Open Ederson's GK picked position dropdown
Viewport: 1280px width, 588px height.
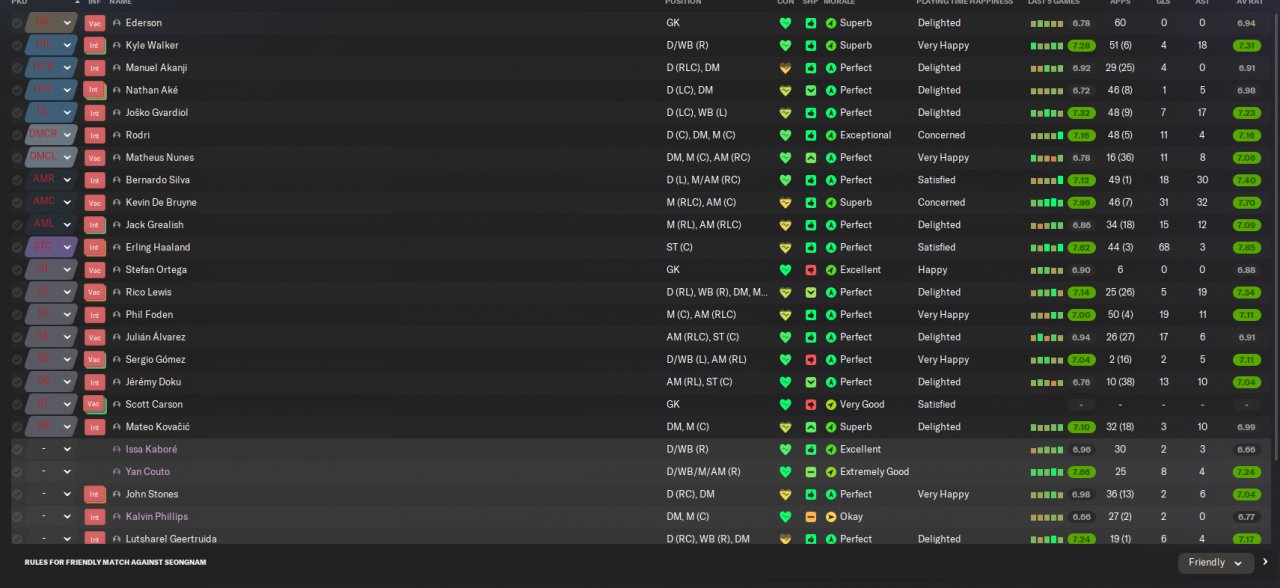(x=52, y=23)
